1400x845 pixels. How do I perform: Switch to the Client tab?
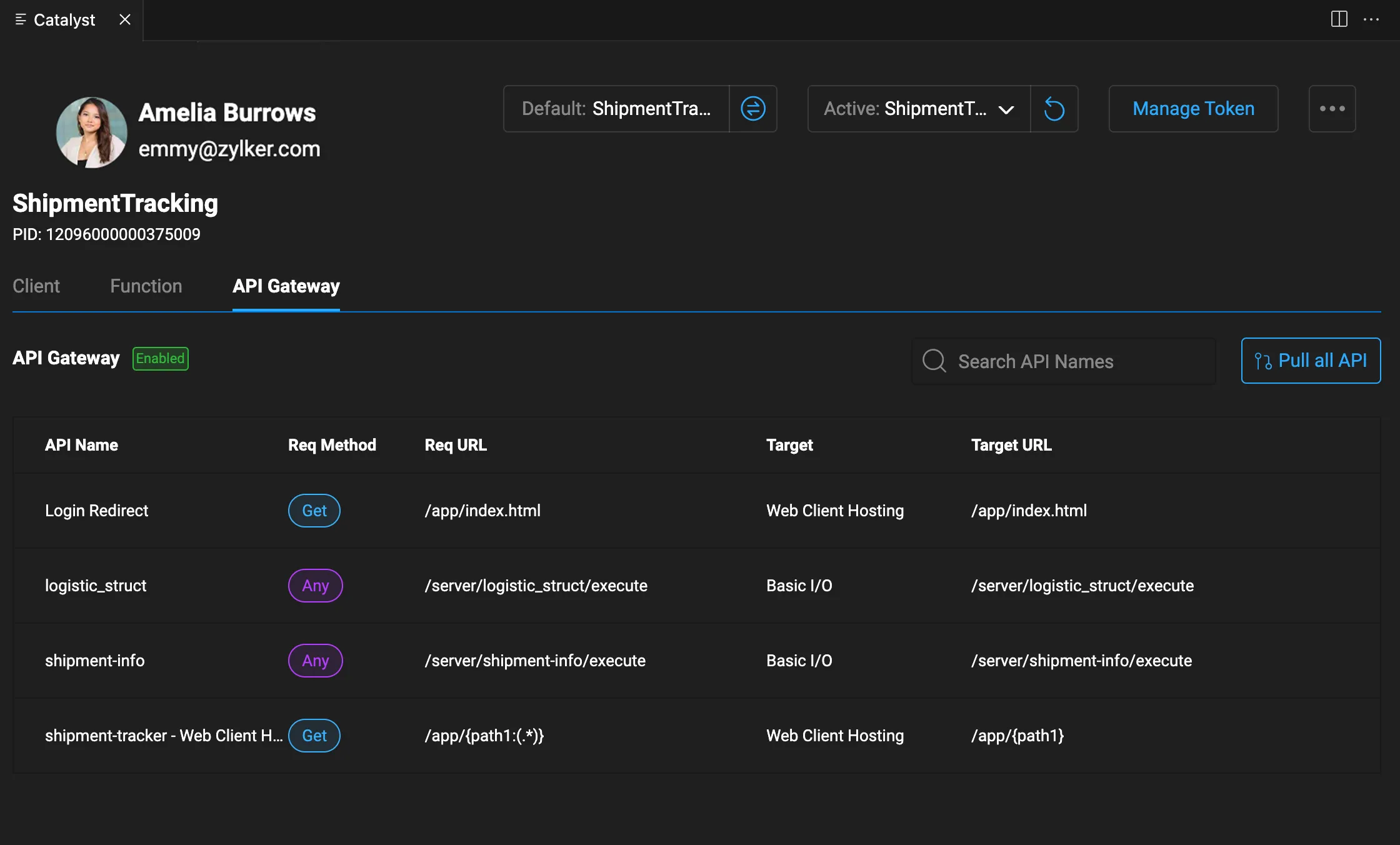[36, 286]
